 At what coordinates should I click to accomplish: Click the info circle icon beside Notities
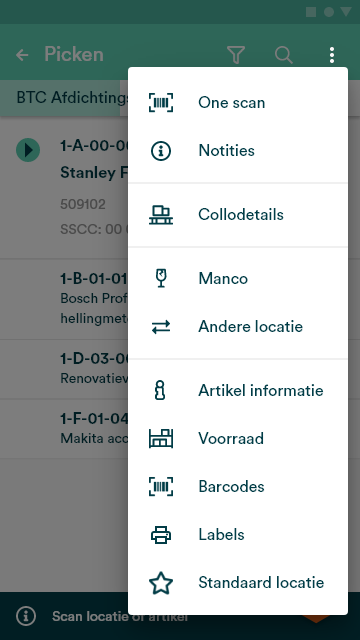tap(161, 151)
